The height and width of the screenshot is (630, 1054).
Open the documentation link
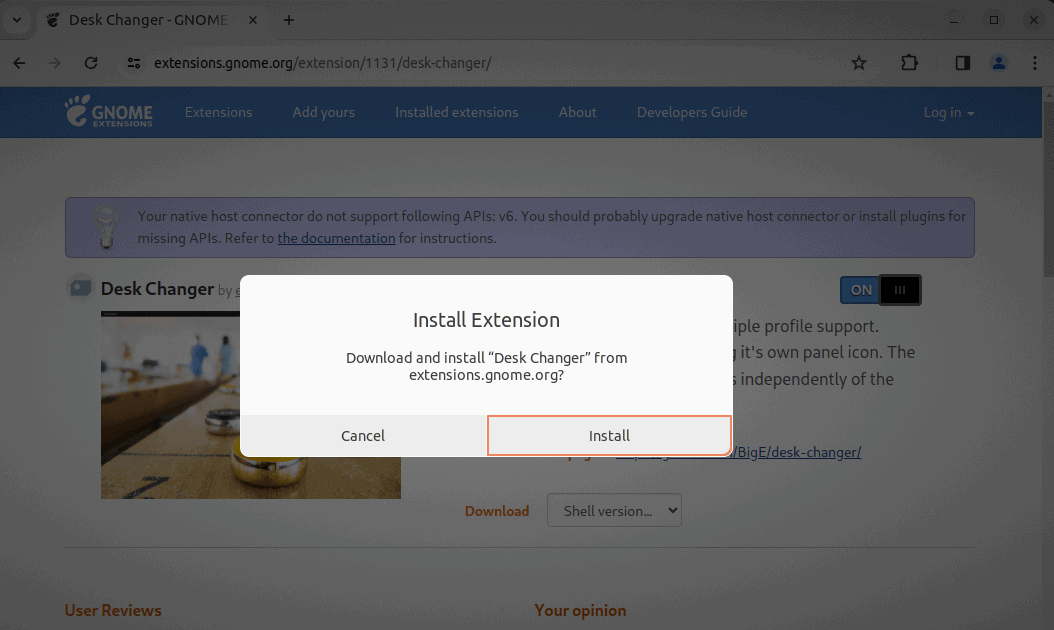coord(336,238)
